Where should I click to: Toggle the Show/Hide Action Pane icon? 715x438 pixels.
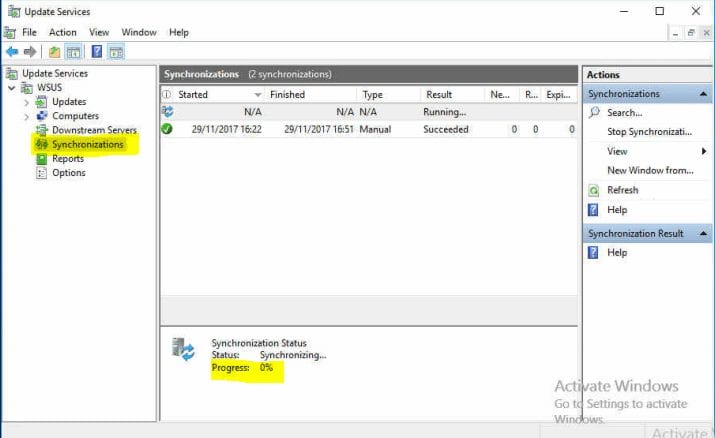click(x=116, y=52)
